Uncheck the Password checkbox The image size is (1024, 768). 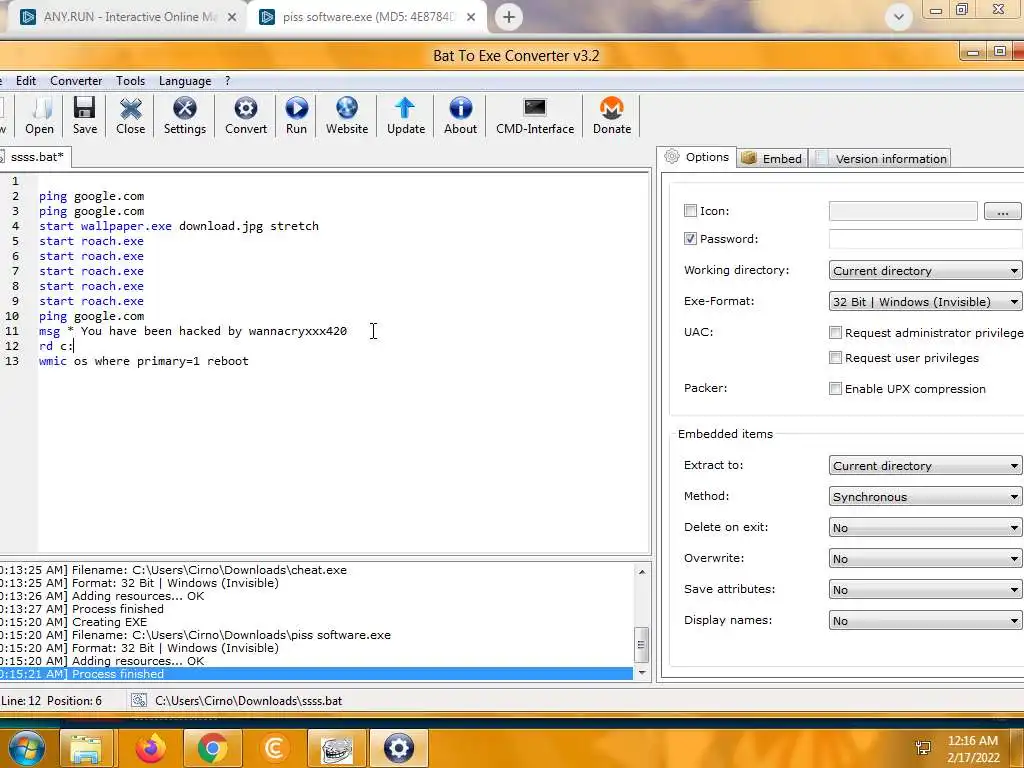[690, 238]
